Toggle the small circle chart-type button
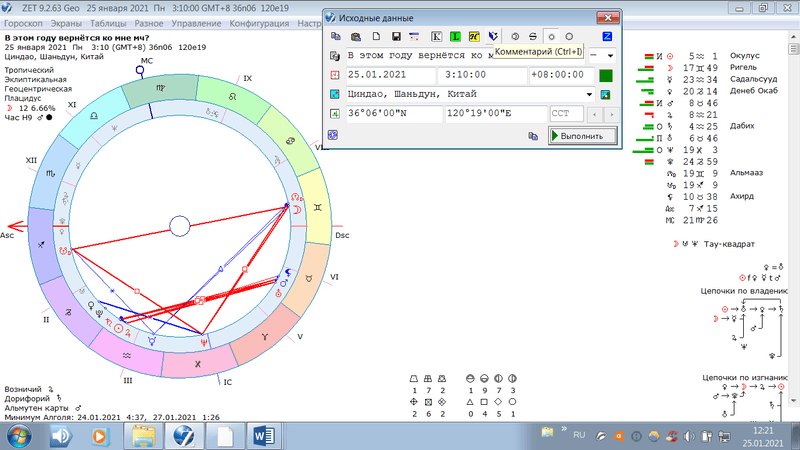 tap(551, 36)
